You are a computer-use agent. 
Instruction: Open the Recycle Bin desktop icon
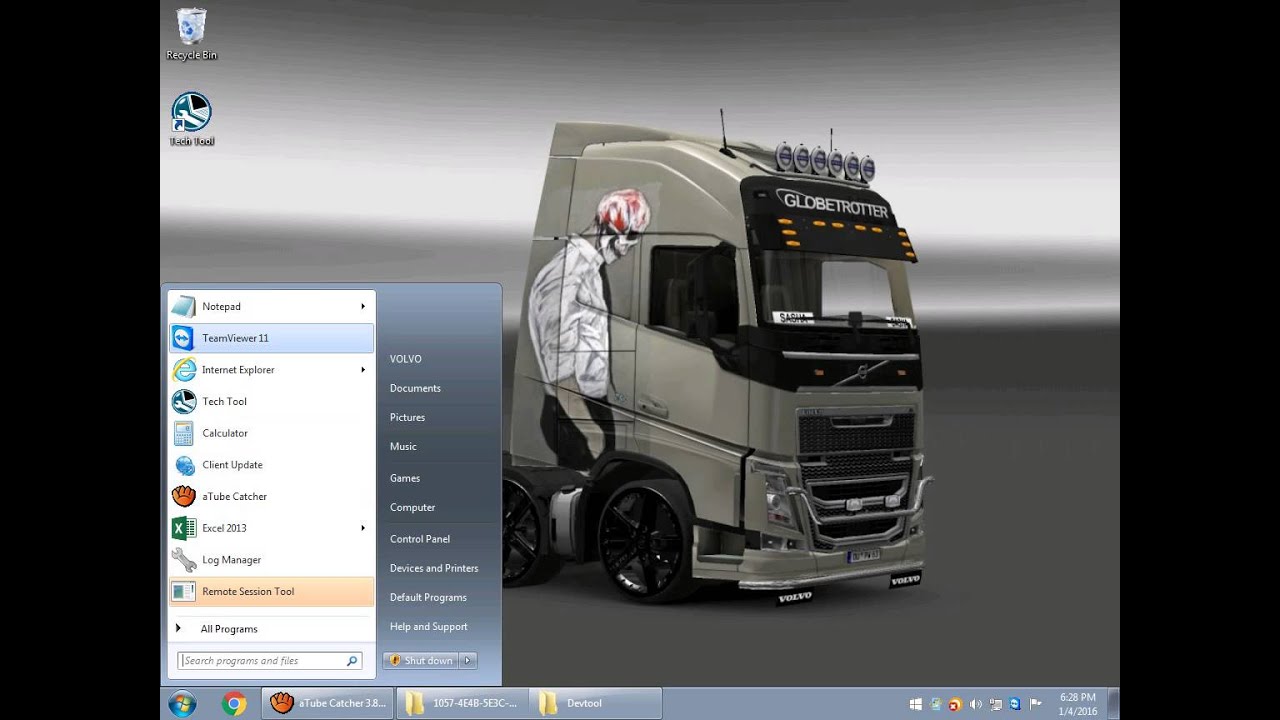191,35
